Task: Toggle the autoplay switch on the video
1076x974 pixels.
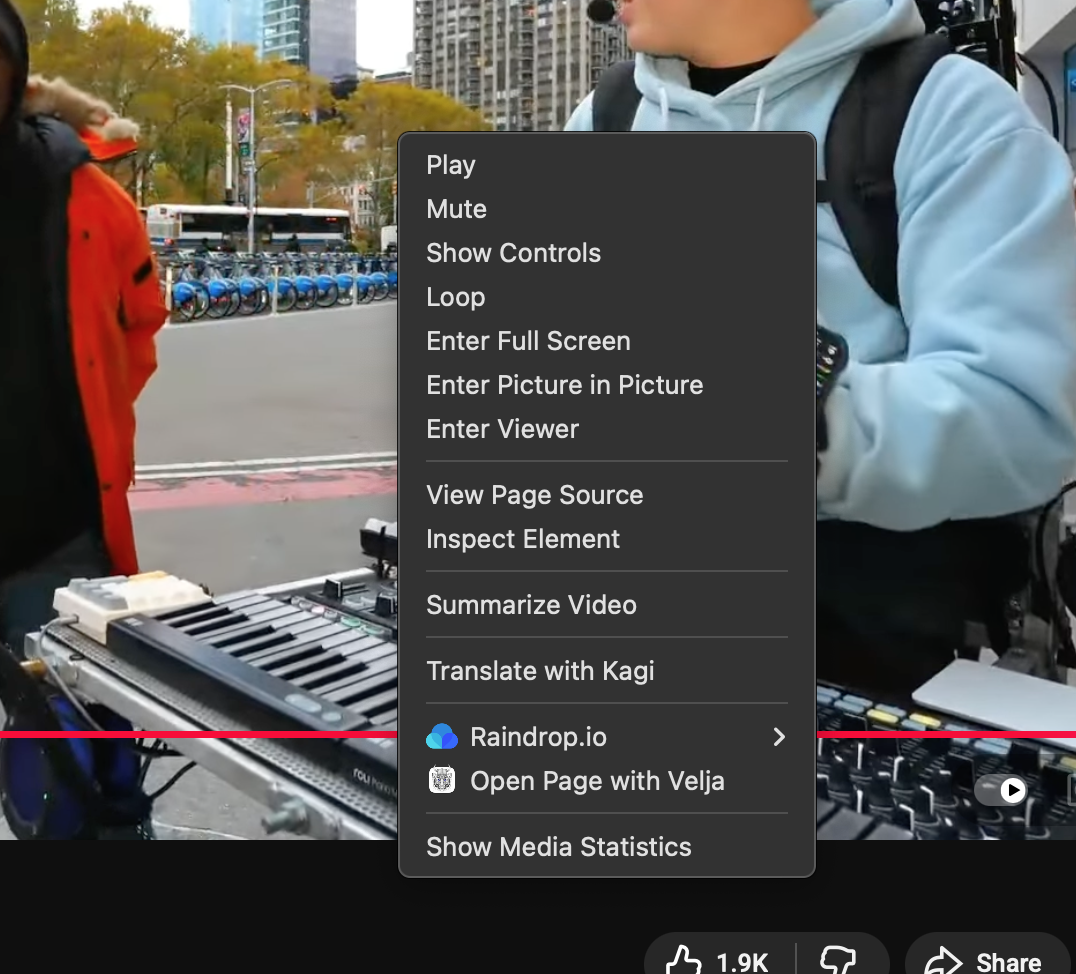Action: (x=1001, y=790)
